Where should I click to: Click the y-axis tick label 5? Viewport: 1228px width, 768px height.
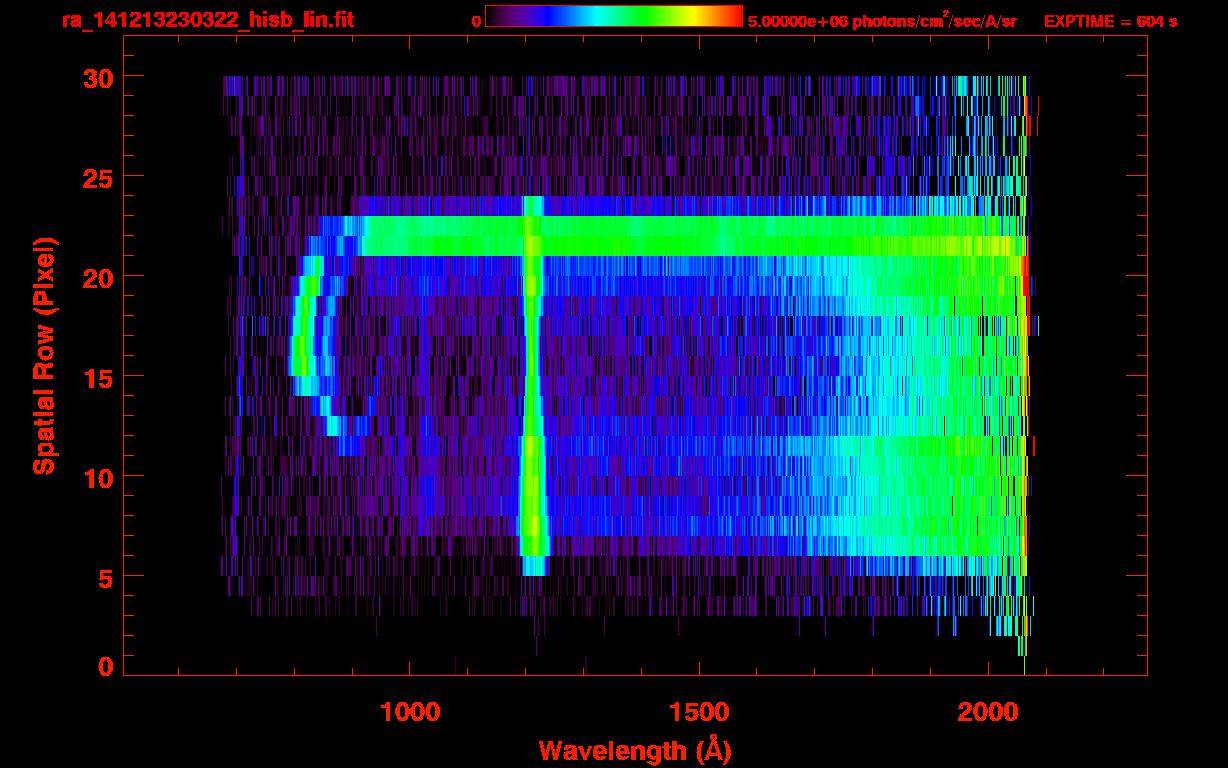(104, 577)
